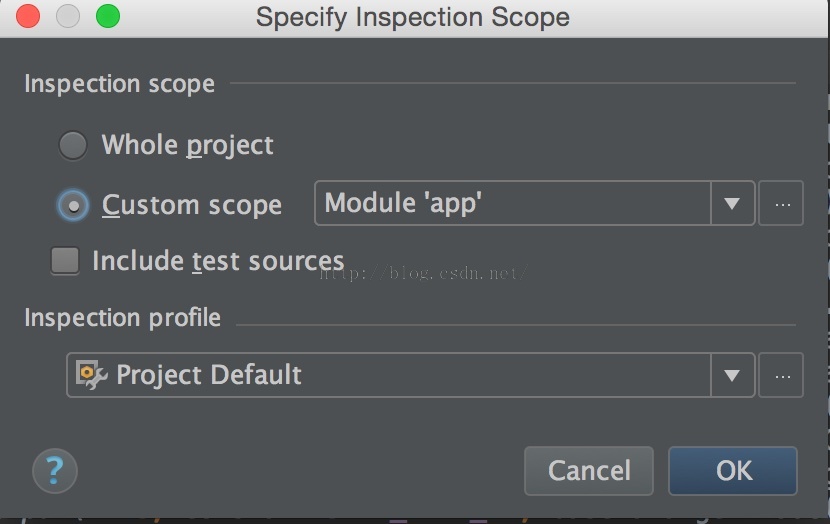Click the gray minimize window button
The height and width of the screenshot is (524, 830).
(x=68, y=15)
